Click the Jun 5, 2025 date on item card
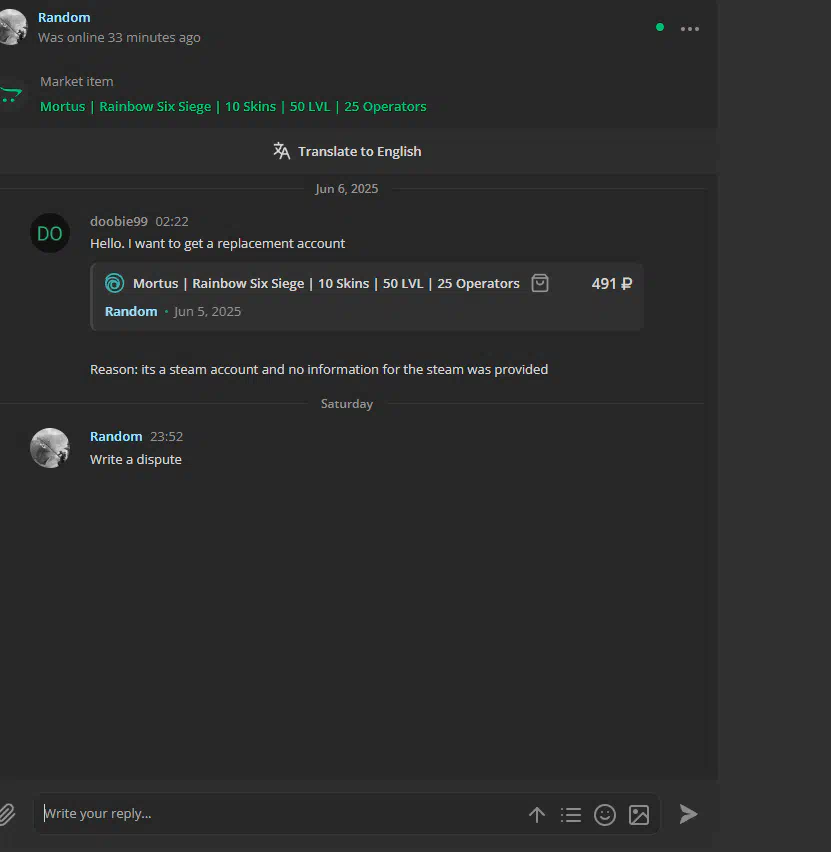Image resolution: width=831 pixels, height=852 pixels. coord(208,311)
